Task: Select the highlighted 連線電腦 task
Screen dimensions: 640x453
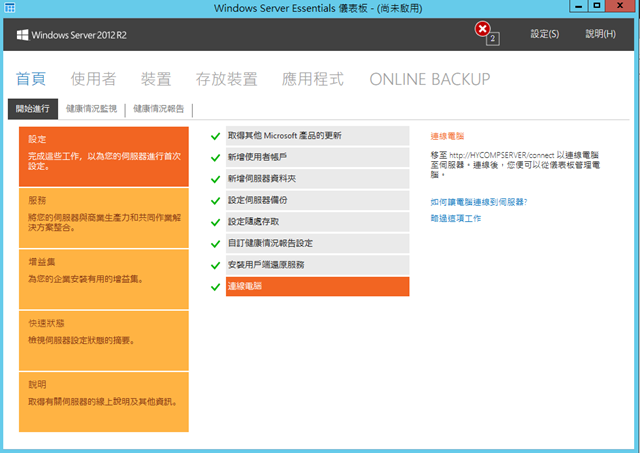Action: pyautogui.click(x=318, y=286)
